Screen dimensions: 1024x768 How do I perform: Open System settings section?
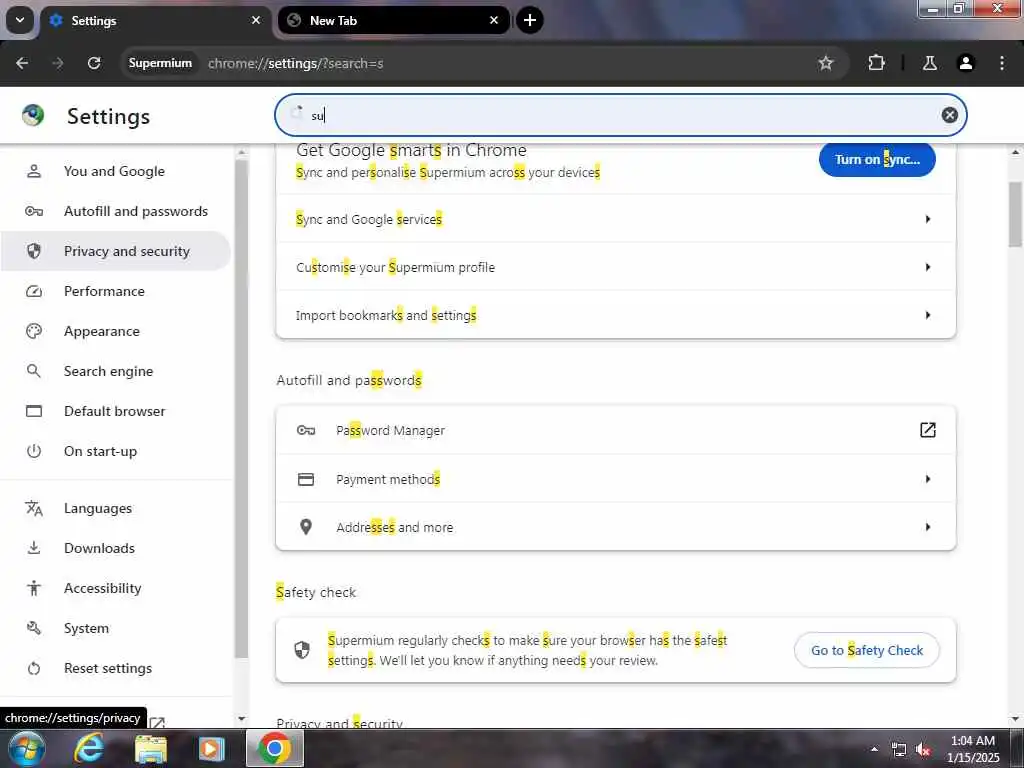coord(115,628)
